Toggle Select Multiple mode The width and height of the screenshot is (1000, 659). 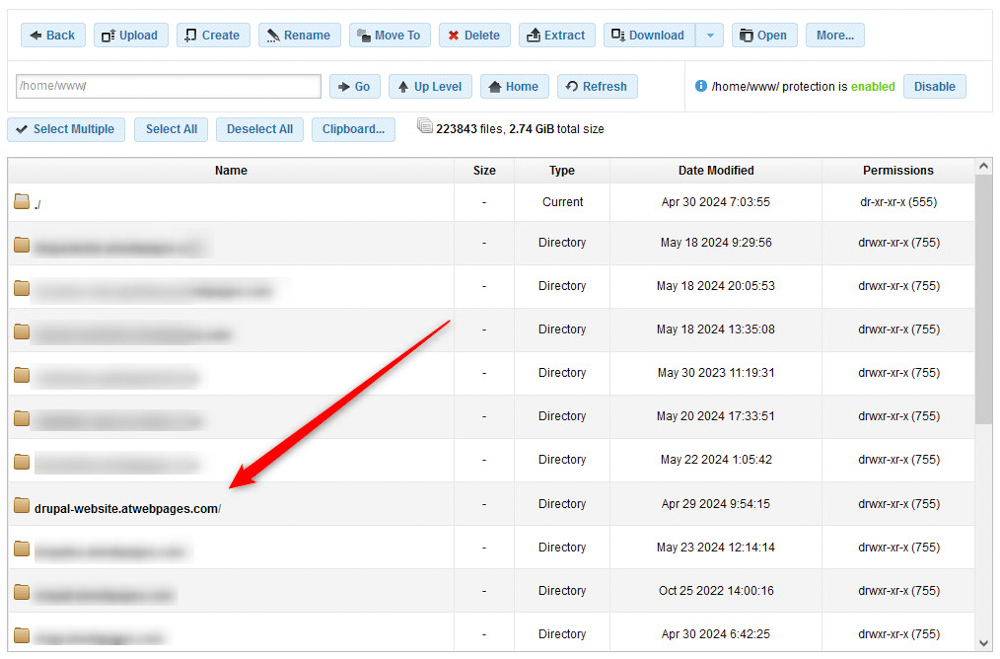click(66, 129)
